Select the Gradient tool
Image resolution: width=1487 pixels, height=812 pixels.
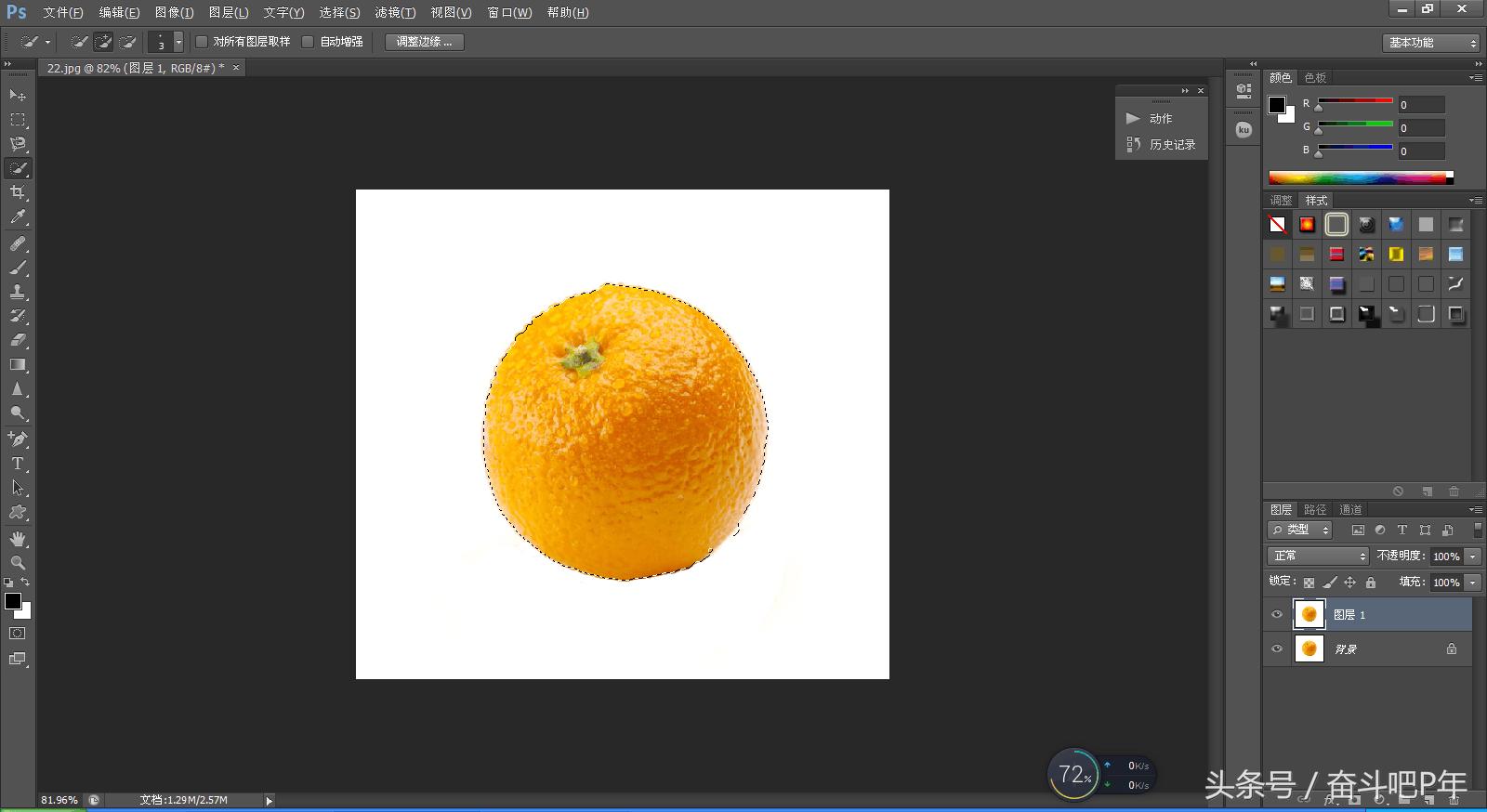18,365
